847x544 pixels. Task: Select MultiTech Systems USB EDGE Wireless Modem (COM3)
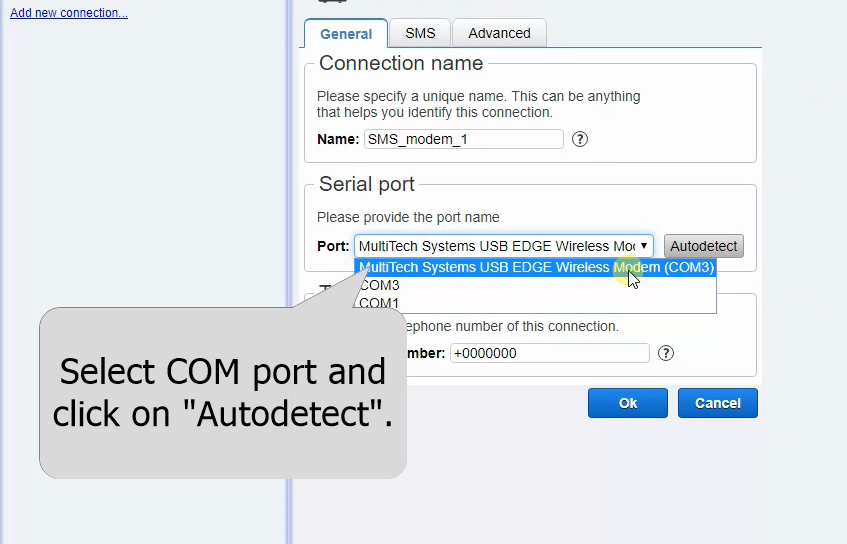tap(535, 267)
